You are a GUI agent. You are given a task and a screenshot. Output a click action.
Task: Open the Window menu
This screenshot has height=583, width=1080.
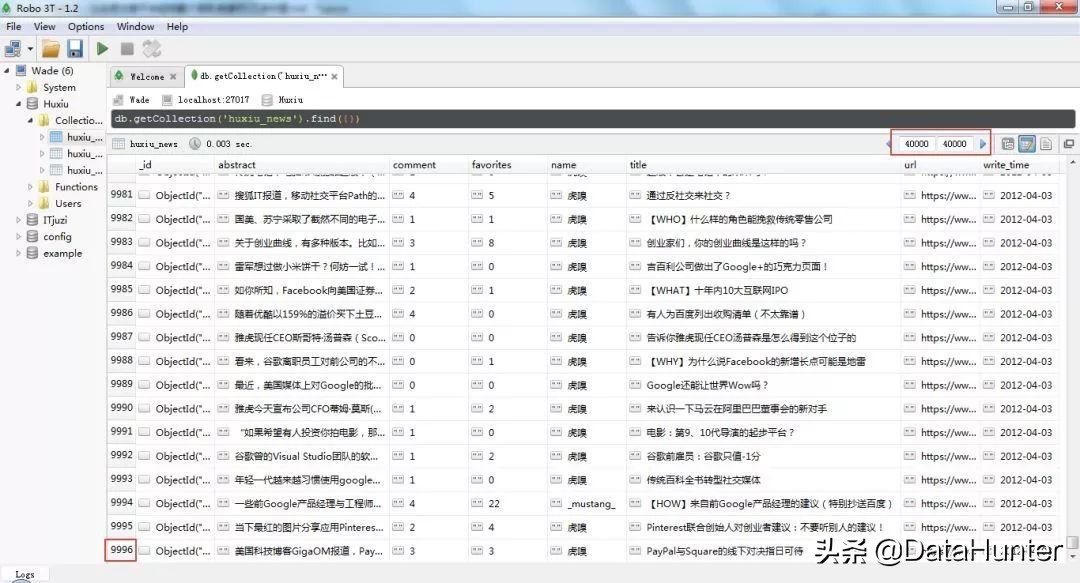135,26
